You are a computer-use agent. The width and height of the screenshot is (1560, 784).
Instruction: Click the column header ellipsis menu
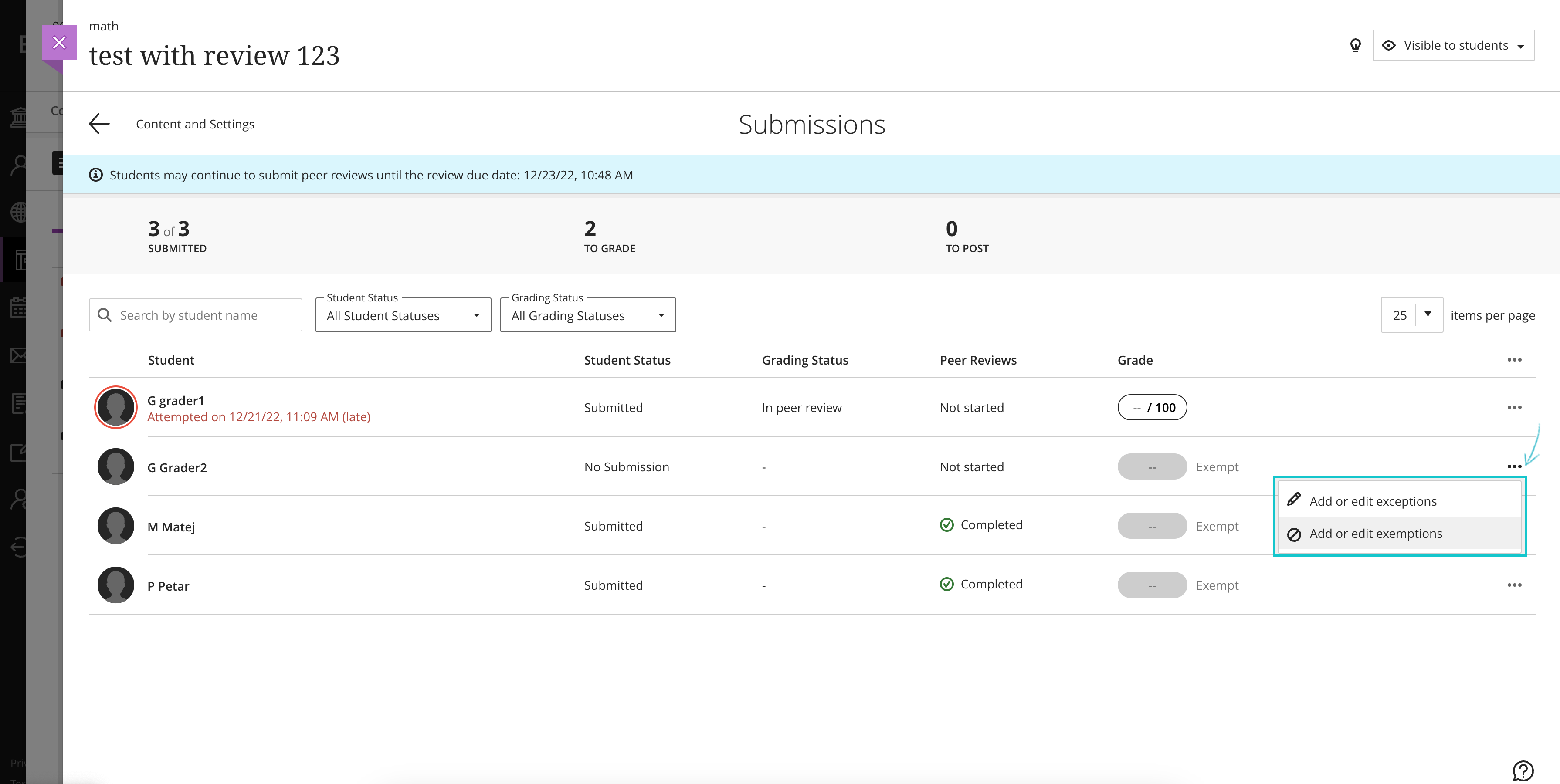click(1514, 360)
